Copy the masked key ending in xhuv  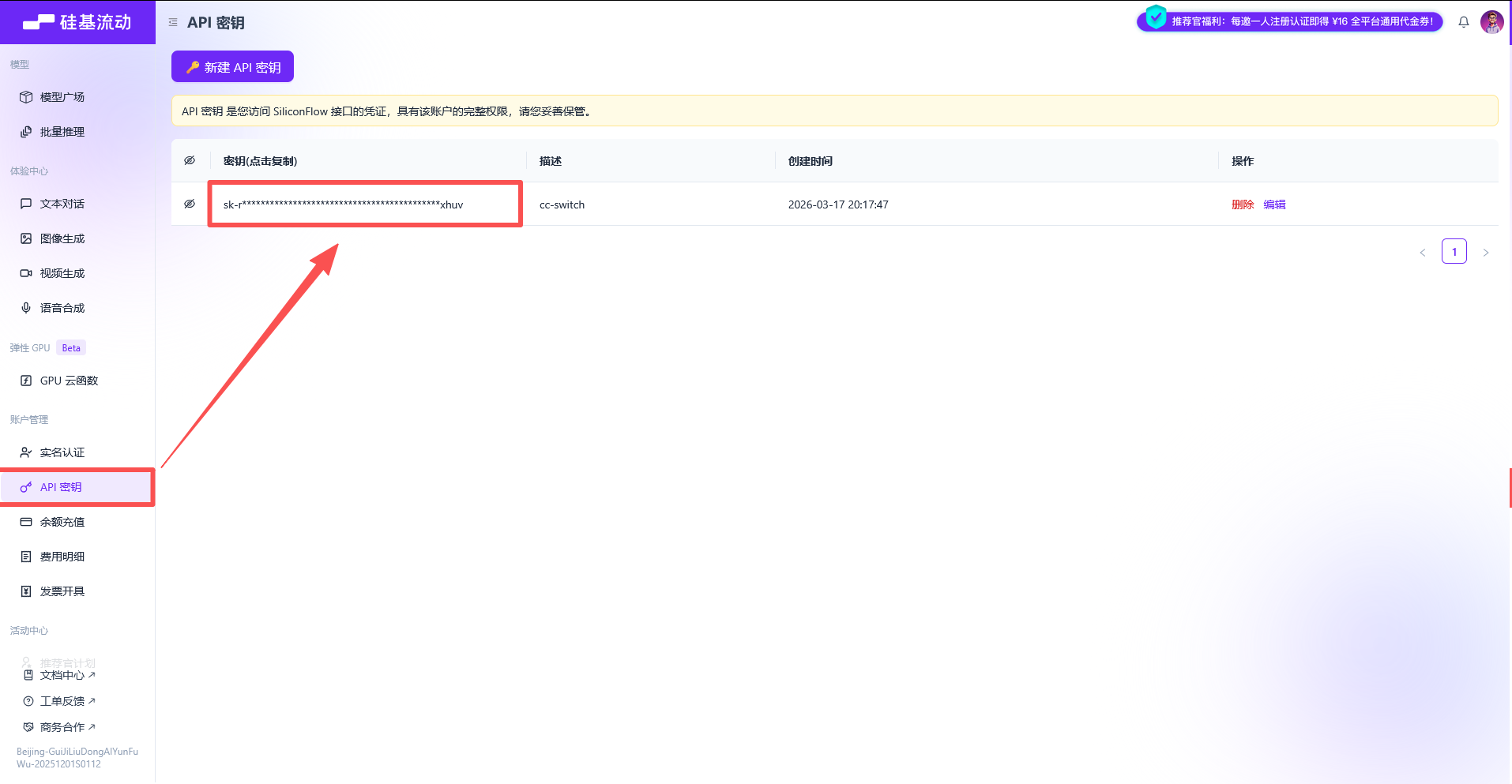[x=343, y=204]
